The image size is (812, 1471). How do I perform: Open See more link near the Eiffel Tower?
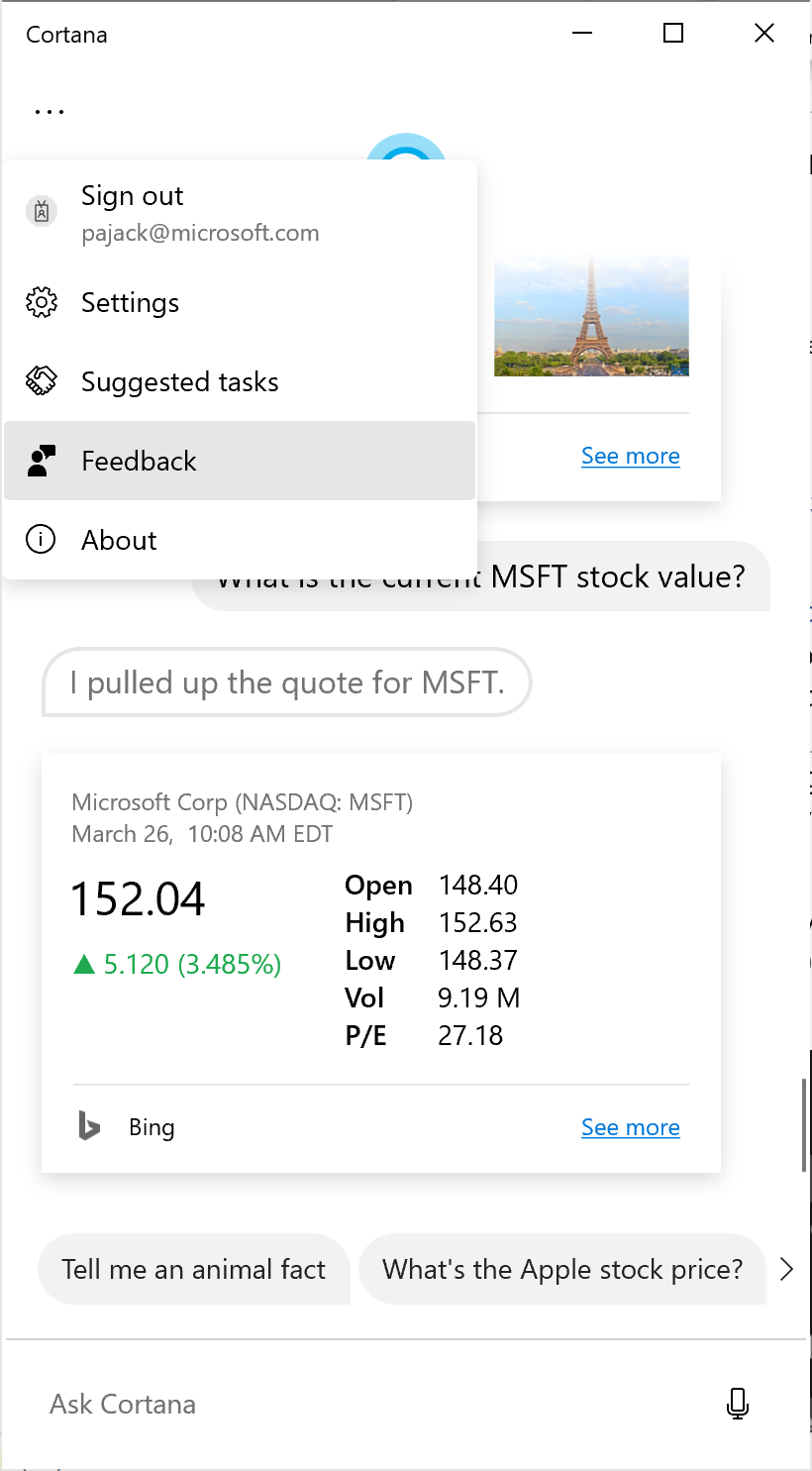point(630,456)
